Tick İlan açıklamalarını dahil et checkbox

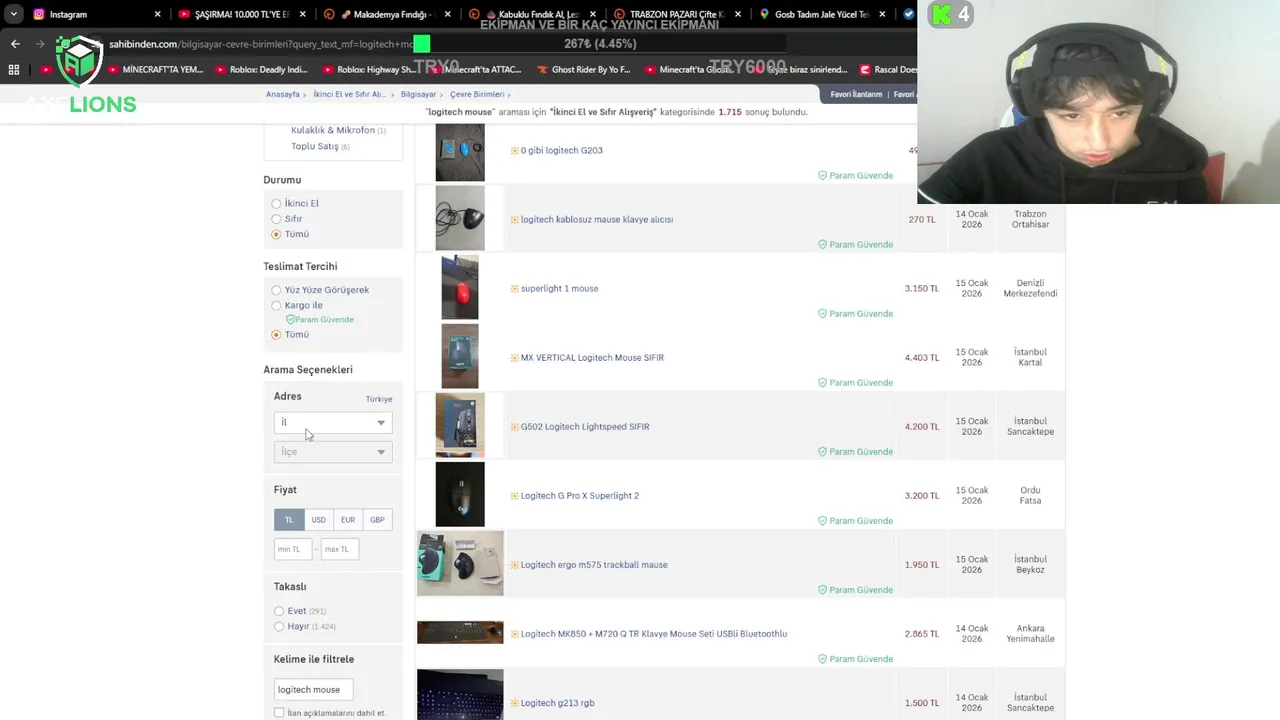(279, 713)
